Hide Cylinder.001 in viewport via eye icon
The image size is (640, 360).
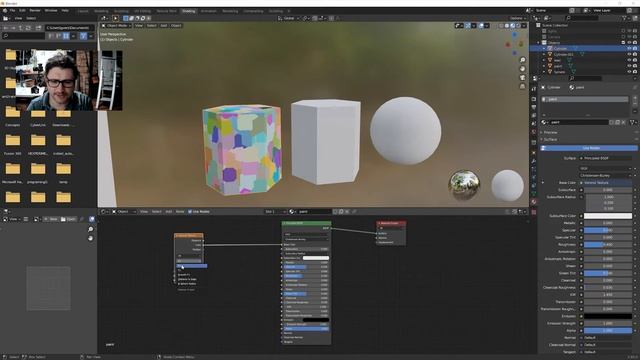tap(629, 54)
